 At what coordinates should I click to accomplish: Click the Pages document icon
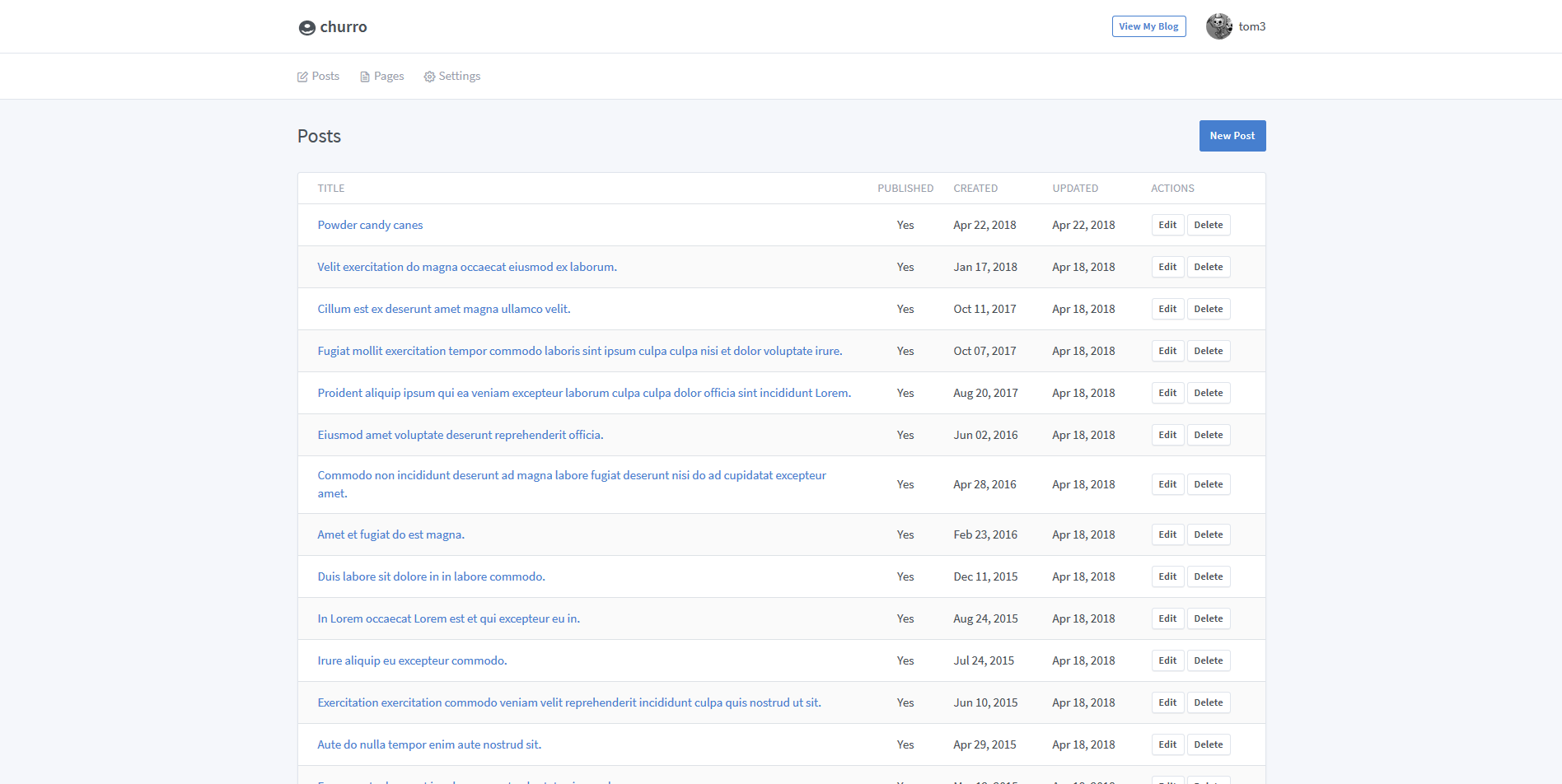point(365,77)
